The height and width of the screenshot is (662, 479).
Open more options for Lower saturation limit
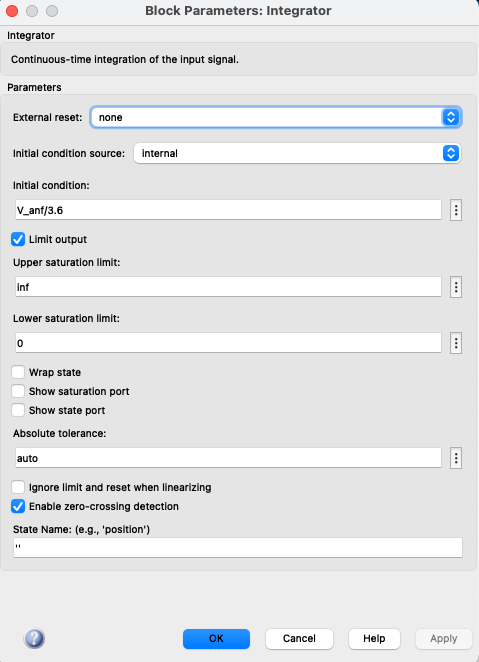tap(456, 343)
